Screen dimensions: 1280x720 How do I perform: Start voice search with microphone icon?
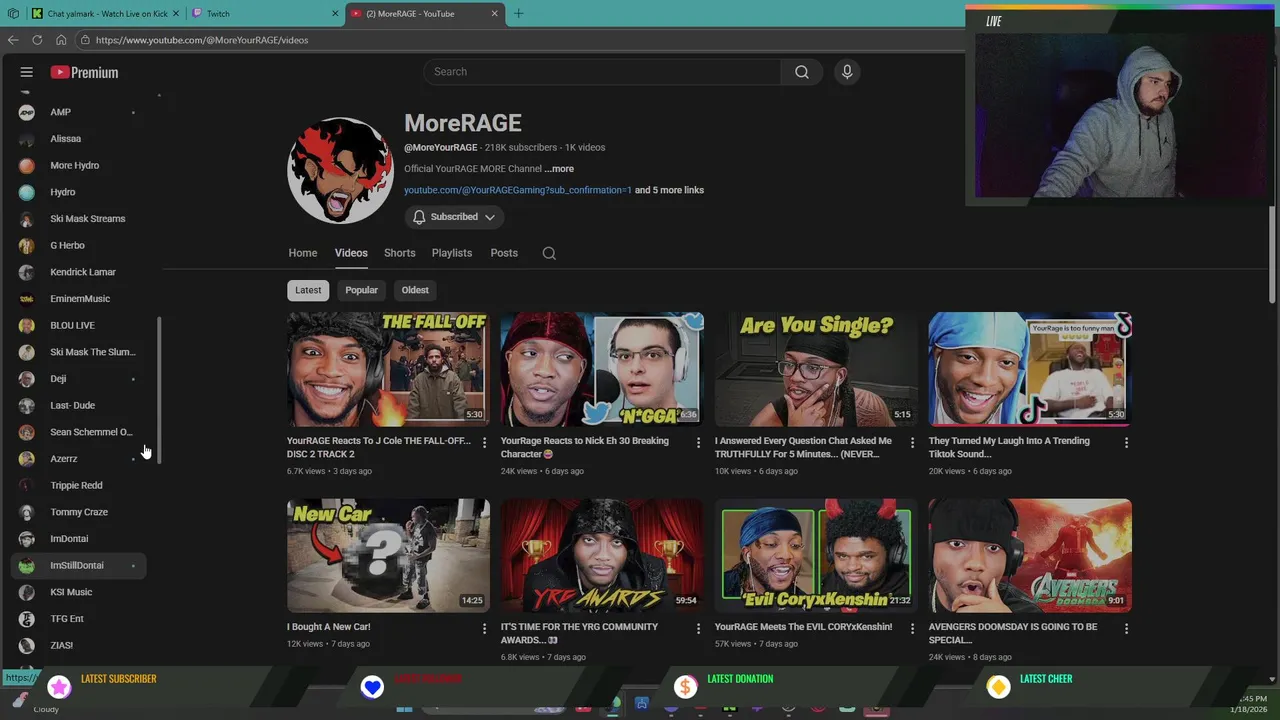847,72
